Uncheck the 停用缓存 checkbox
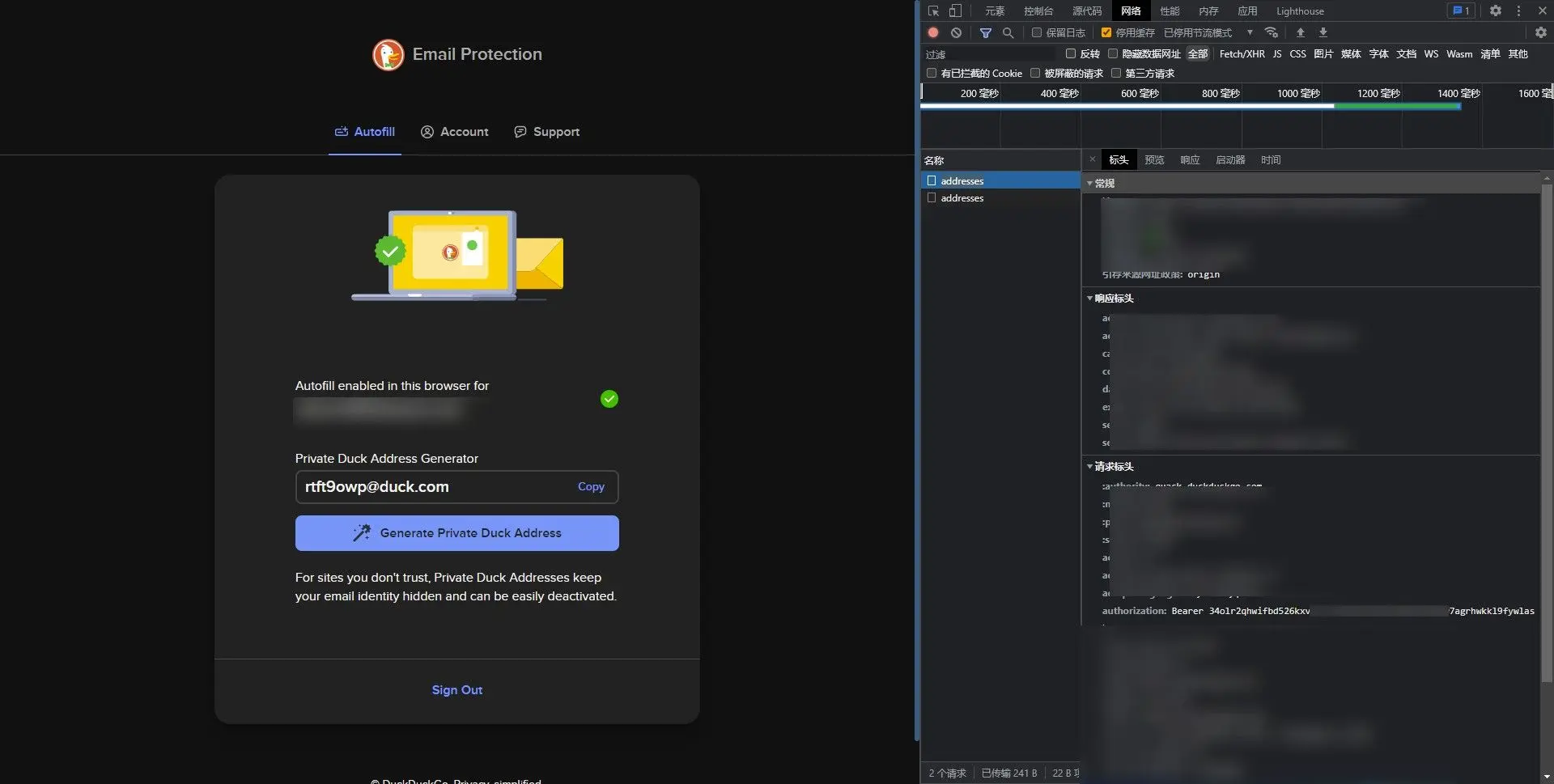 pyautogui.click(x=1106, y=32)
